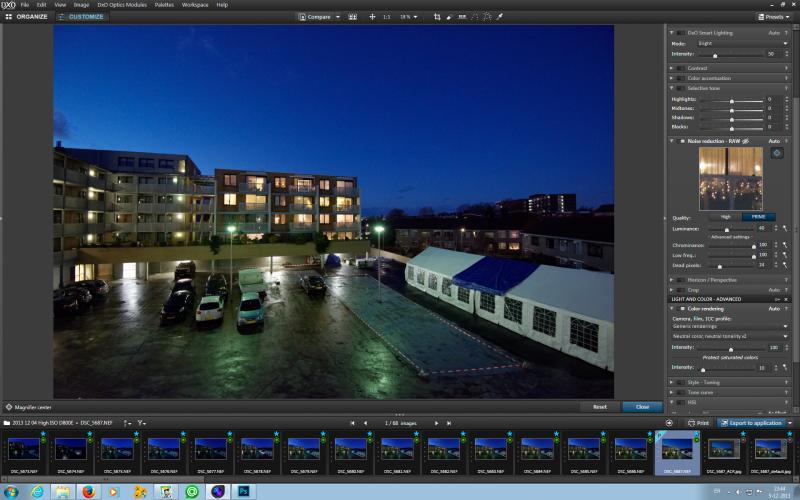Go to the first image in browser
The image size is (800, 500).
pos(352,423)
